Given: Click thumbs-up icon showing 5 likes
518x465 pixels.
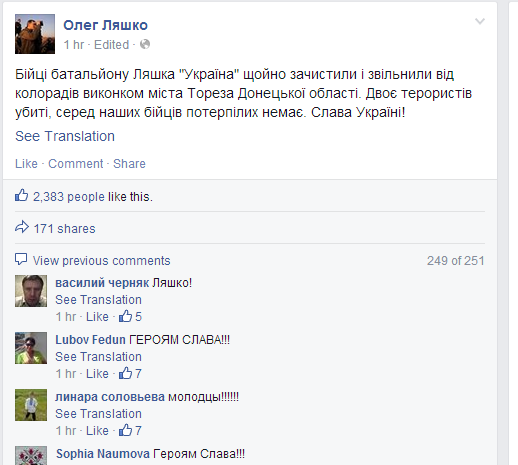Looking at the screenshot, I should (x=125, y=316).
